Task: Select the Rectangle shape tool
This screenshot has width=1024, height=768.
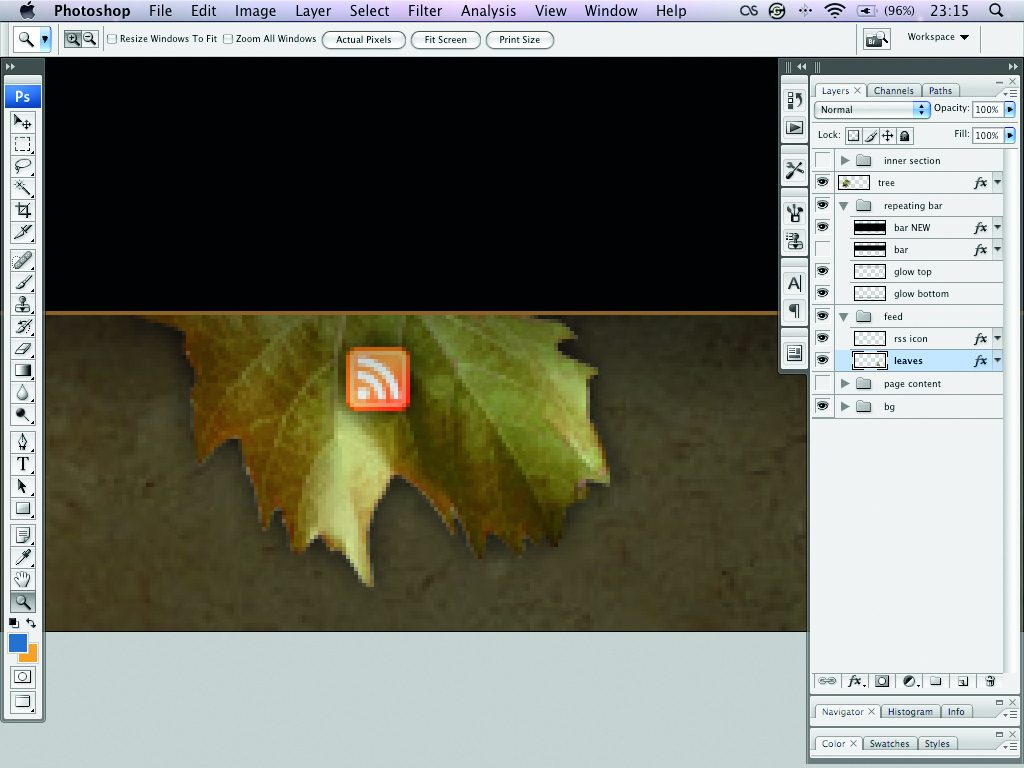Action: point(23,508)
